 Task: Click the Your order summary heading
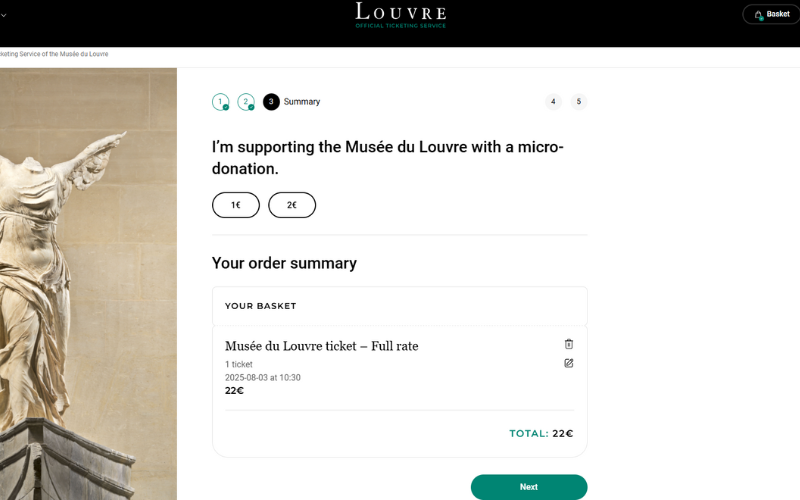click(x=284, y=264)
